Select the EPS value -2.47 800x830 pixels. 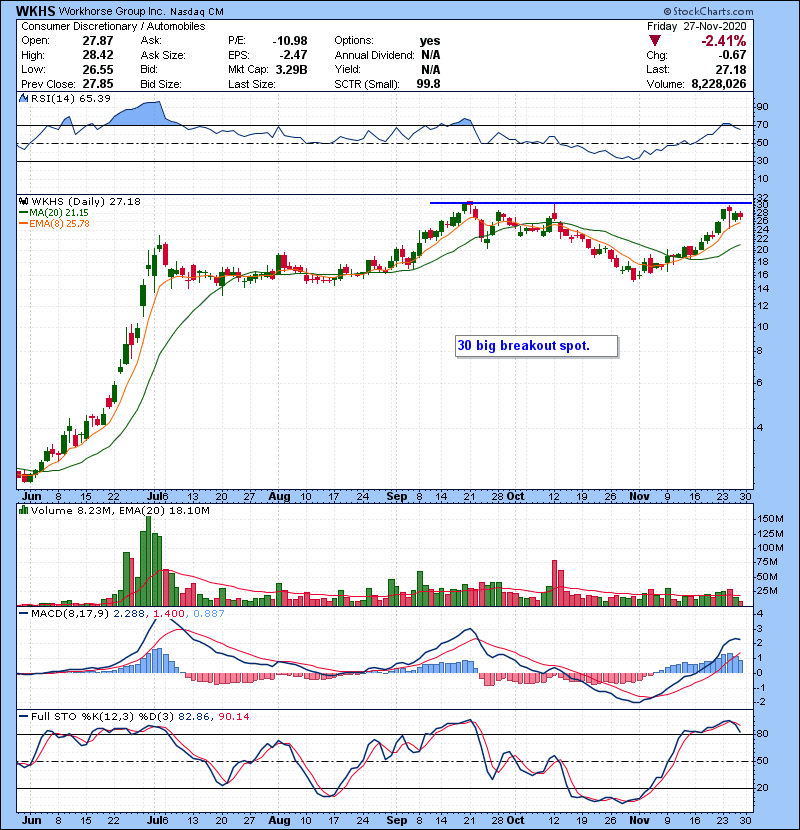click(x=293, y=55)
